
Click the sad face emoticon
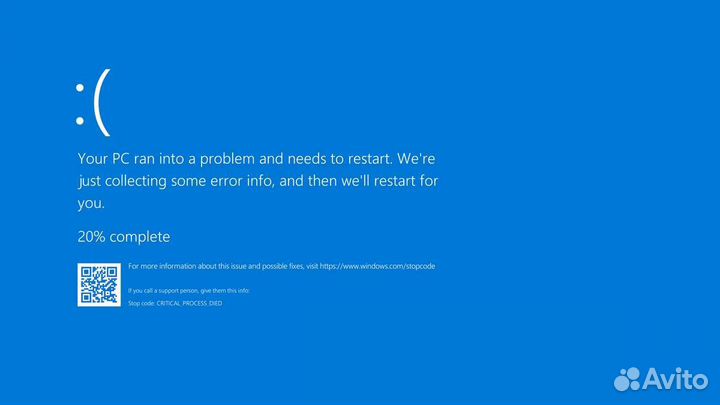point(93,102)
